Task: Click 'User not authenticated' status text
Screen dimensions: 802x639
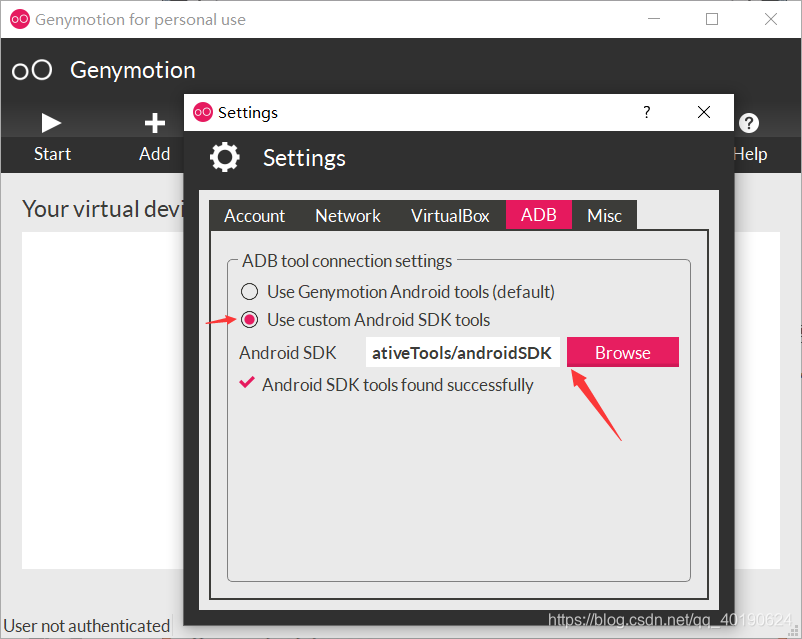Action: [x=86, y=626]
